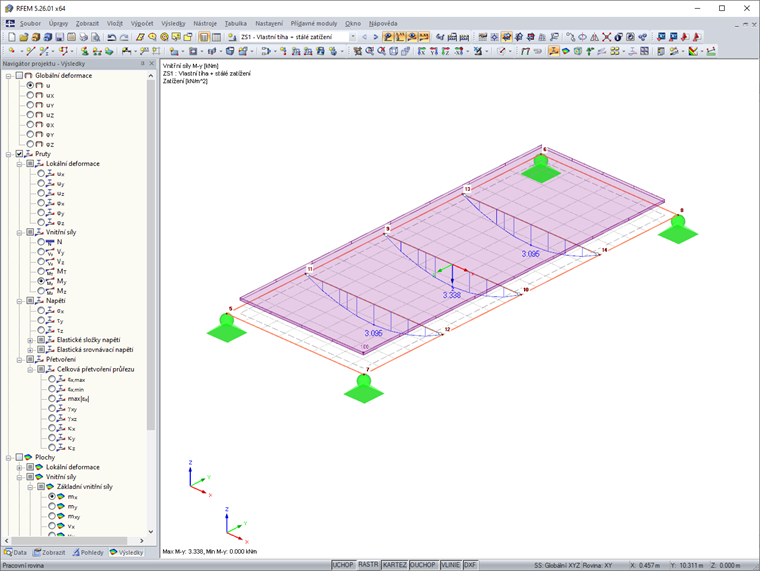
Task: Click the navigator horizontal scroll right arrow
Action: click(x=142, y=540)
